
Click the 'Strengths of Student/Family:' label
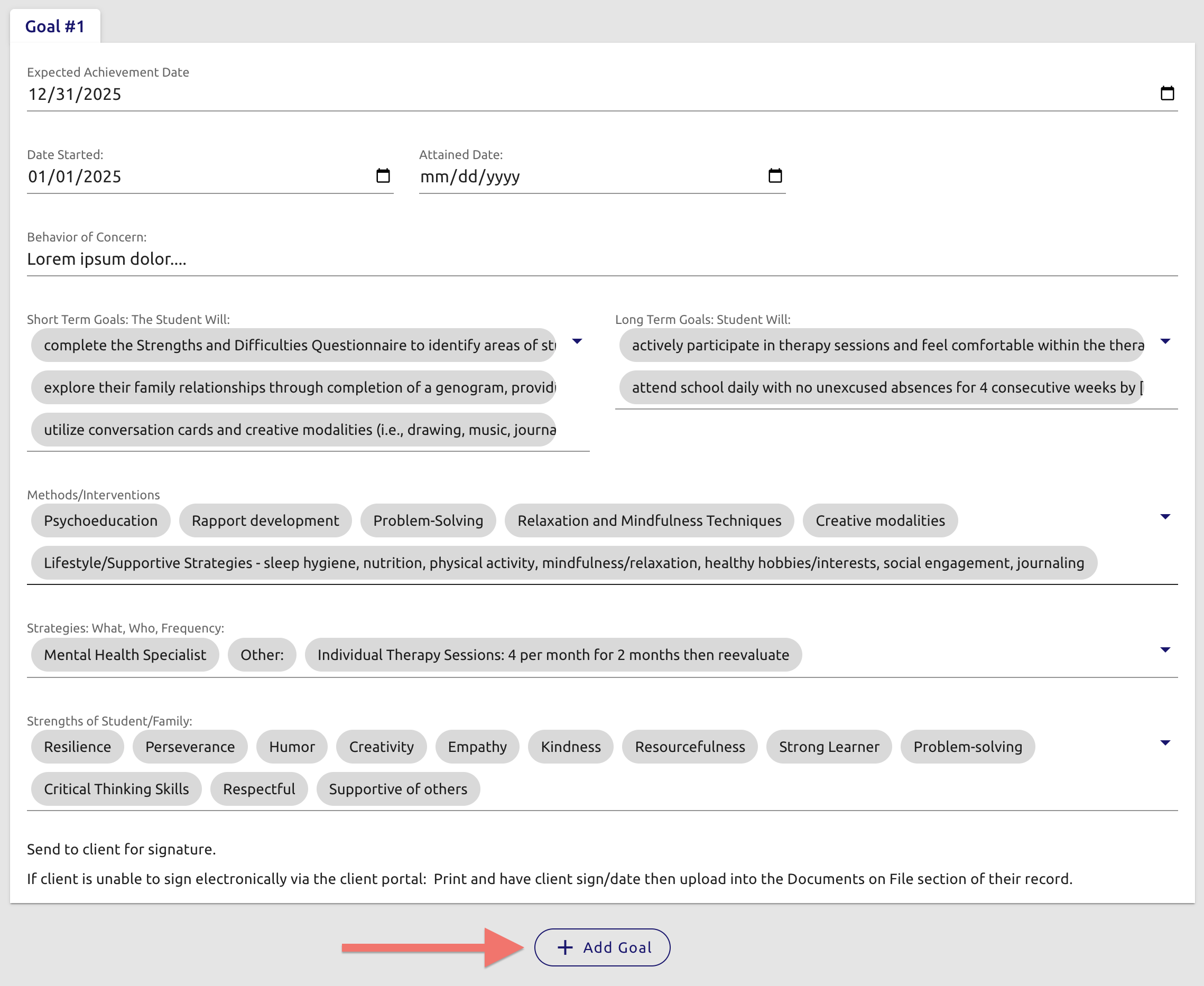pos(109,721)
